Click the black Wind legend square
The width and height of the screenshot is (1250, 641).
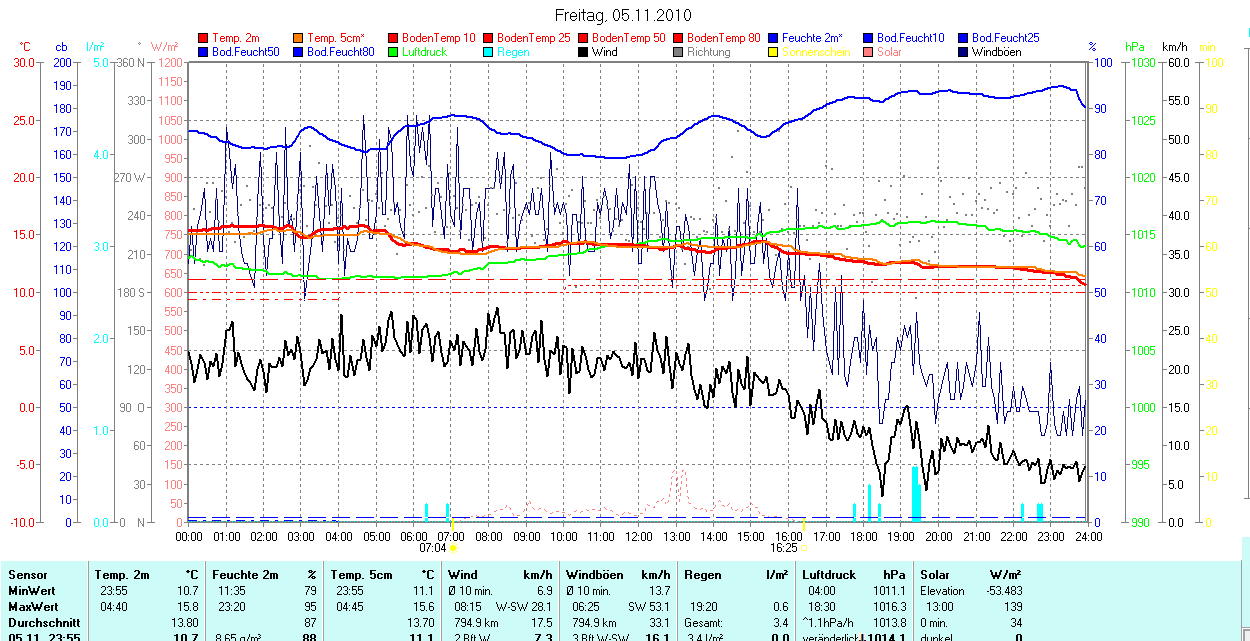pos(584,51)
